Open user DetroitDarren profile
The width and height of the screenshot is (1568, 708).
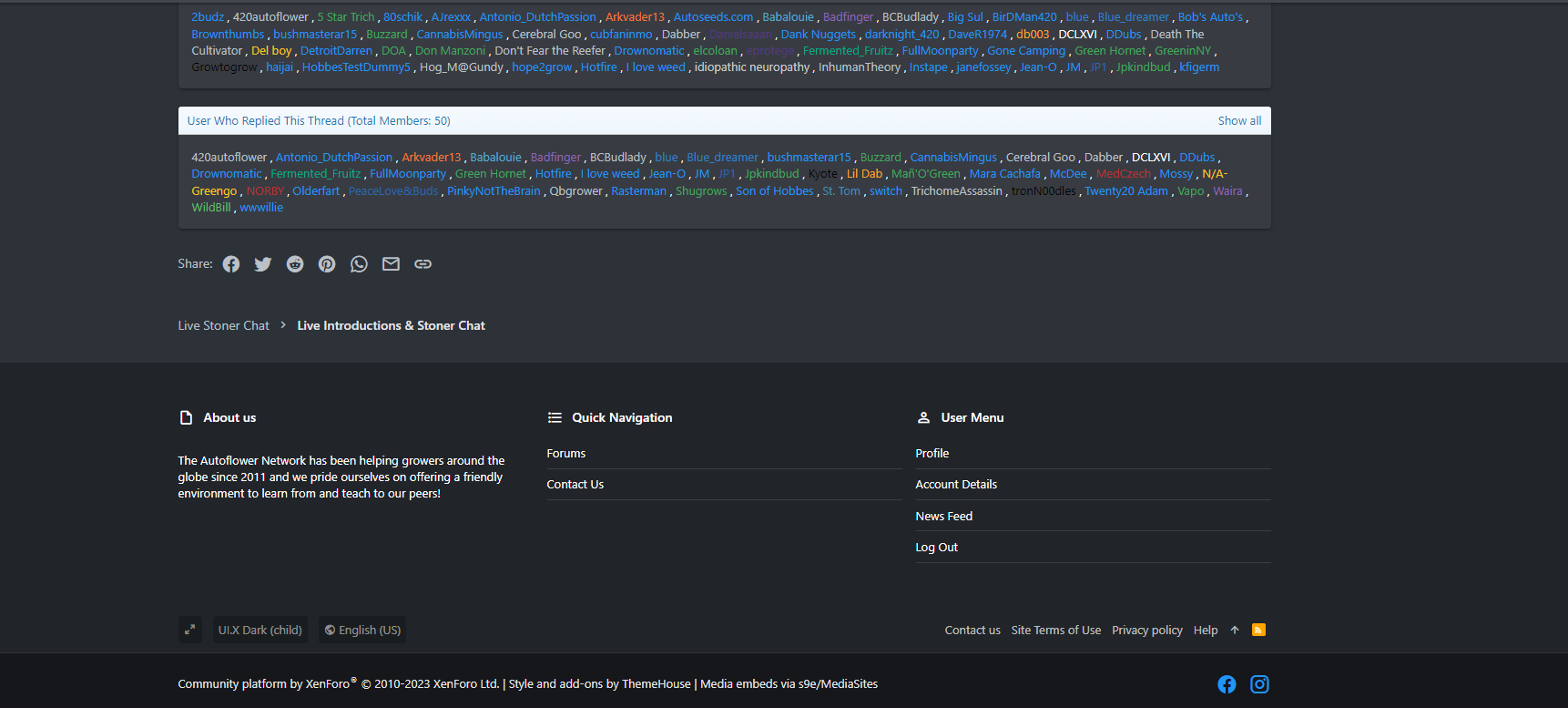coord(337,50)
